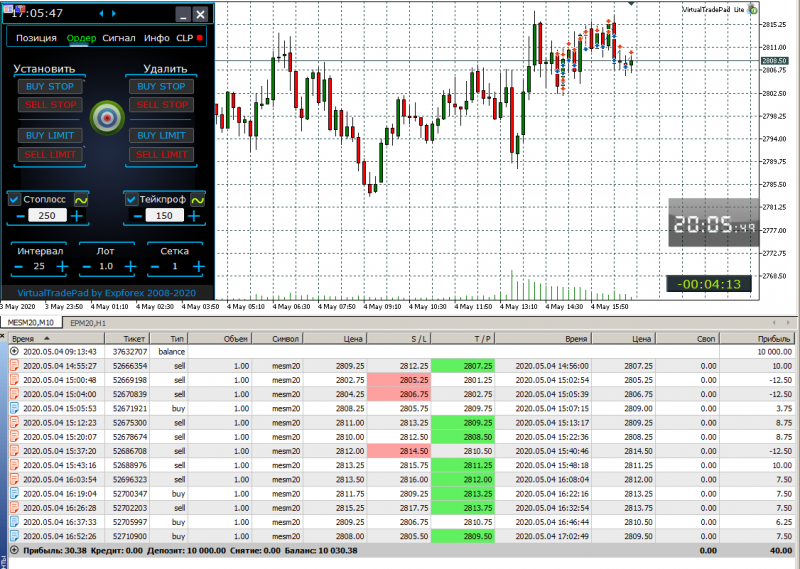This screenshot has width=800, height=569.
Task: Delete SELL LIMIT orders under Удалить
Action: [x=161, y=155]
